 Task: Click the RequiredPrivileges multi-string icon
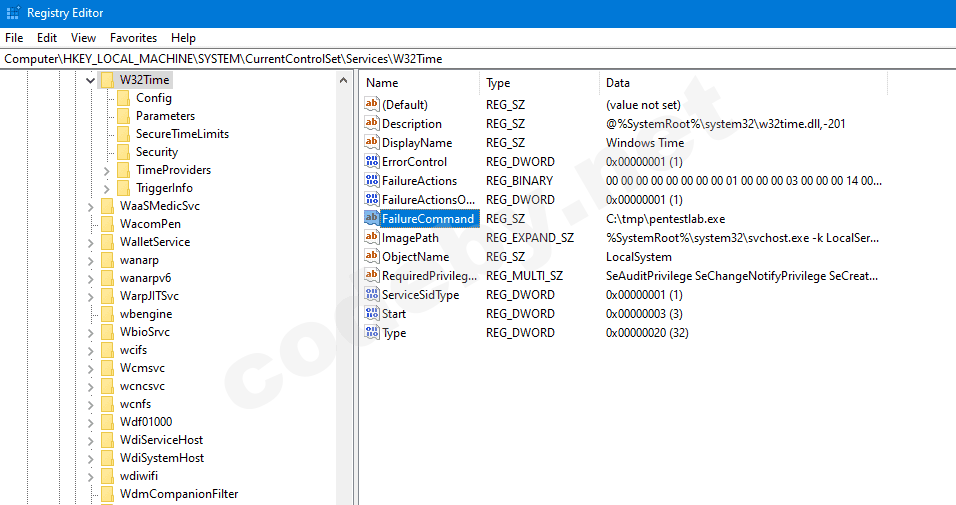(371, 275)
